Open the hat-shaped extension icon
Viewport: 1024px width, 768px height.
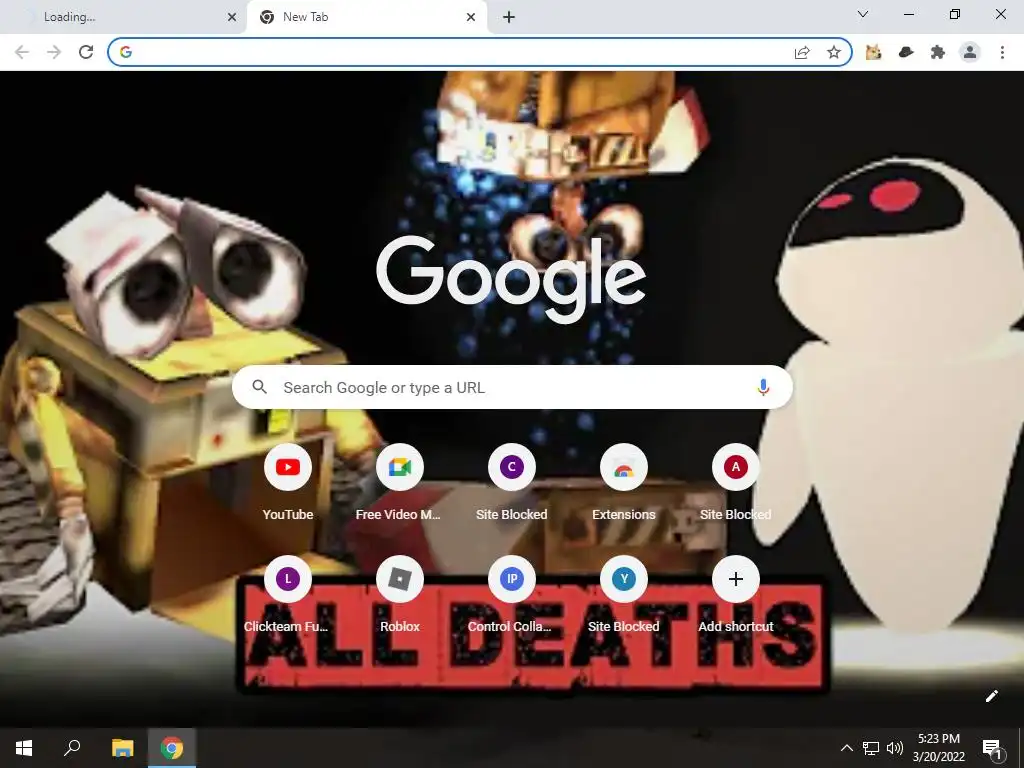pyautogui.click(x=906, y=52)
